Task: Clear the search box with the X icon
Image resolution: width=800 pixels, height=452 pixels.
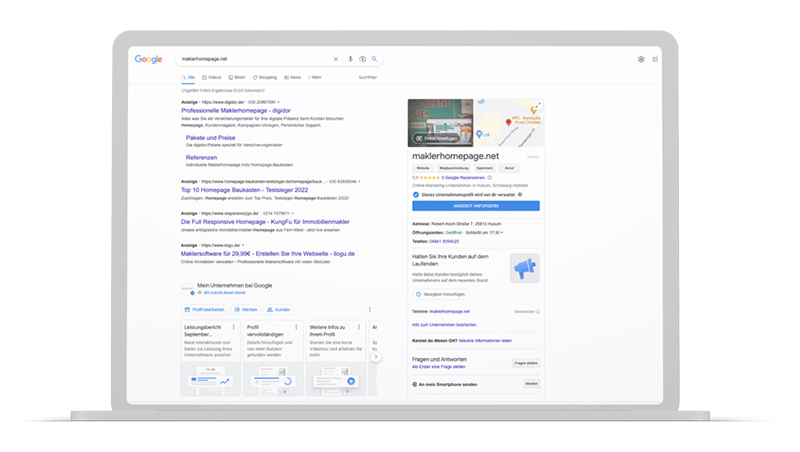Action: (x=336, y=59)
